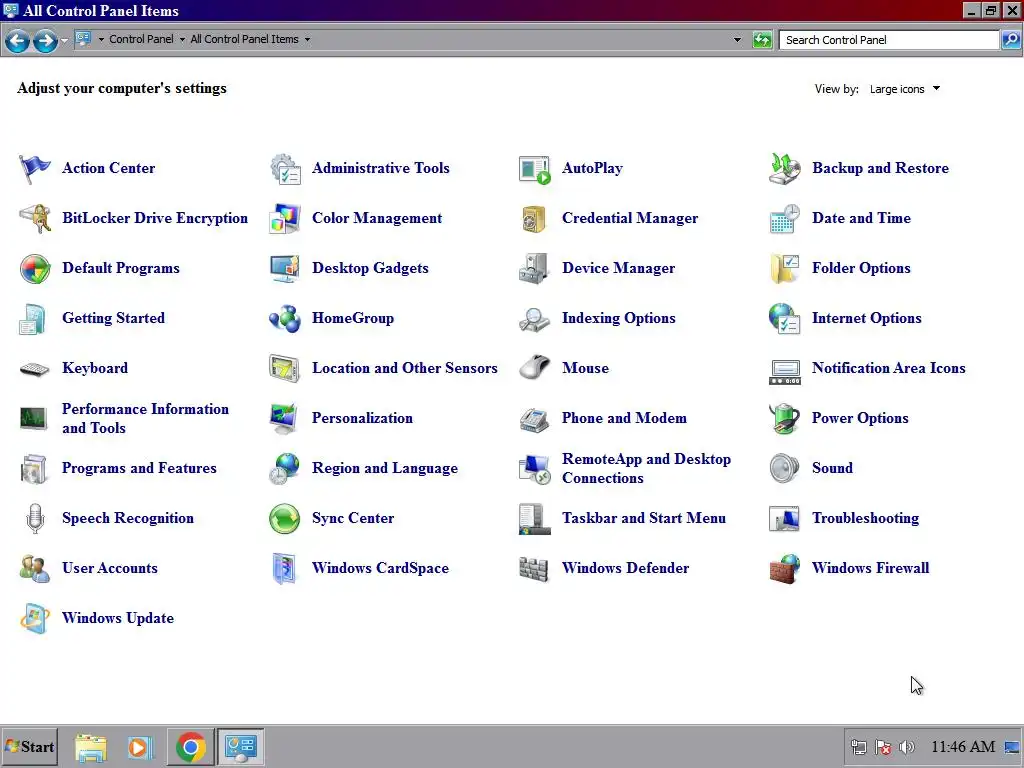Click the Search Control Panel field
Image resolution: width=1024 pixels, height=768 pixels.
(889, 40)
